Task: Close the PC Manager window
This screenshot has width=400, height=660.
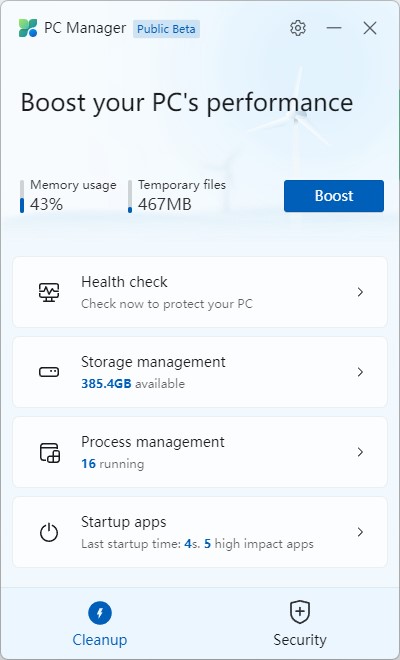Action: 370,28
